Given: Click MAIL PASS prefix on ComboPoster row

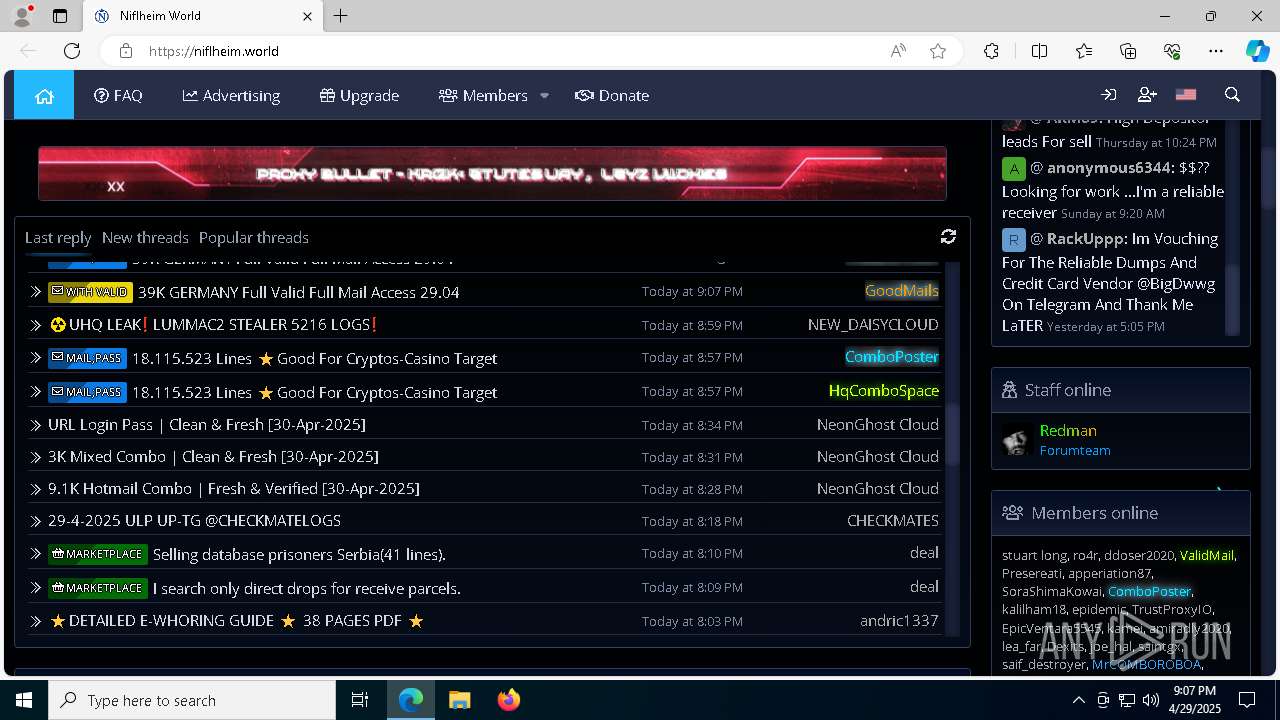Looking at the screenshot, I should (x=87, y=358).
